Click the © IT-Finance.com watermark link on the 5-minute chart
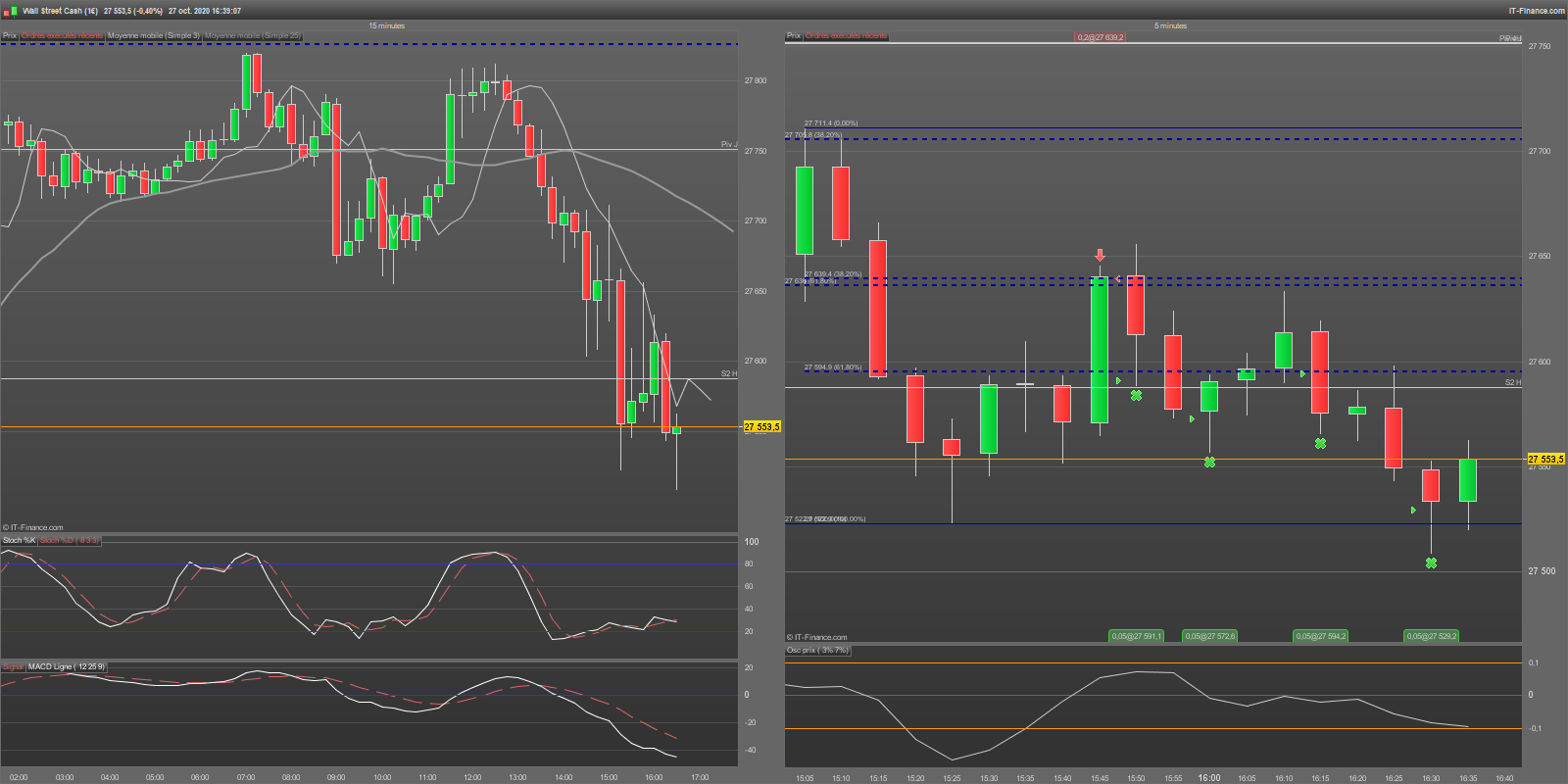Image resolution: width=1568 pixels, height=784 pixels. [817, 637]
